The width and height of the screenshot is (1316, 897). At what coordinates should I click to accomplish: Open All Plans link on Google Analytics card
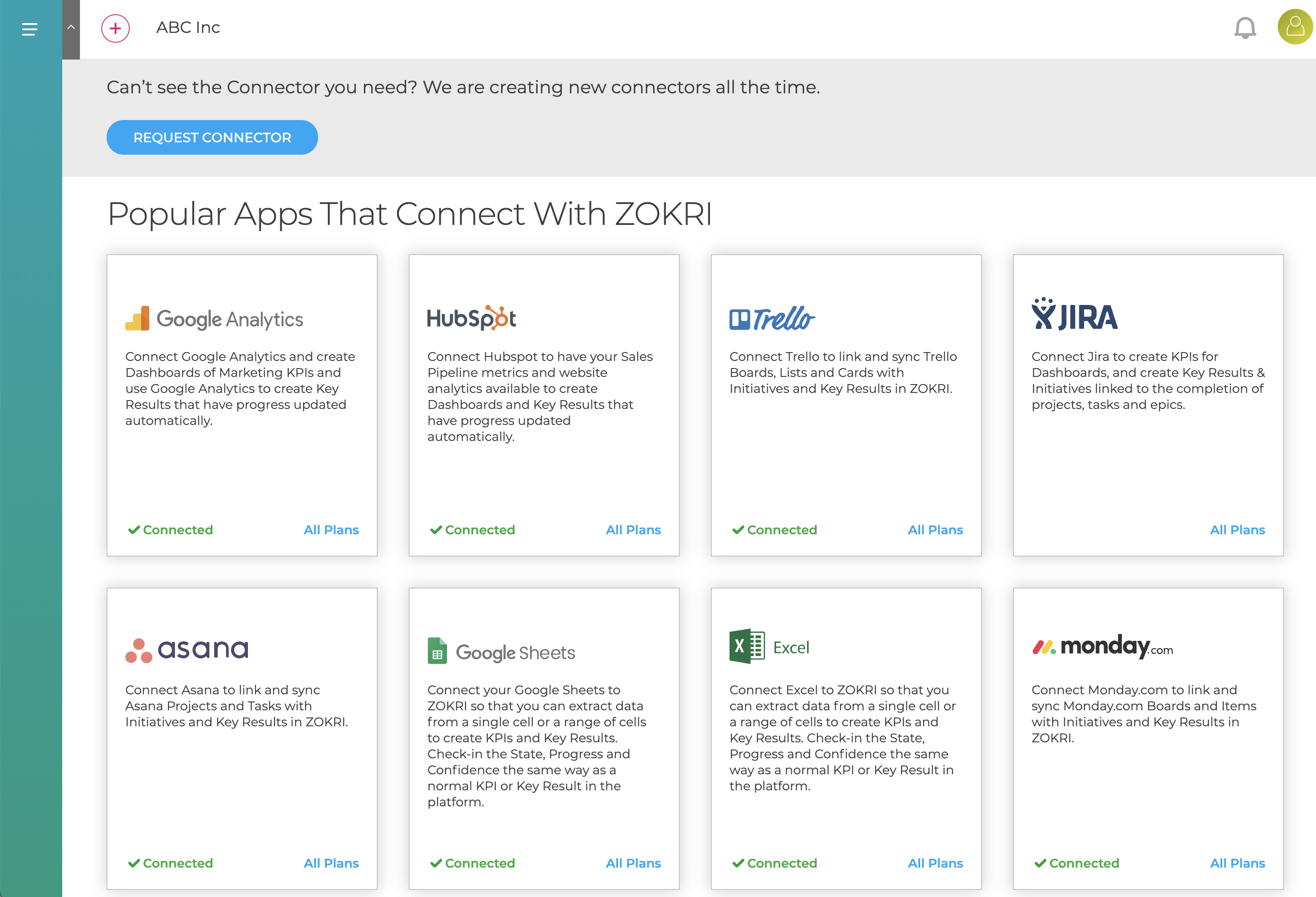tap(331, 530)
